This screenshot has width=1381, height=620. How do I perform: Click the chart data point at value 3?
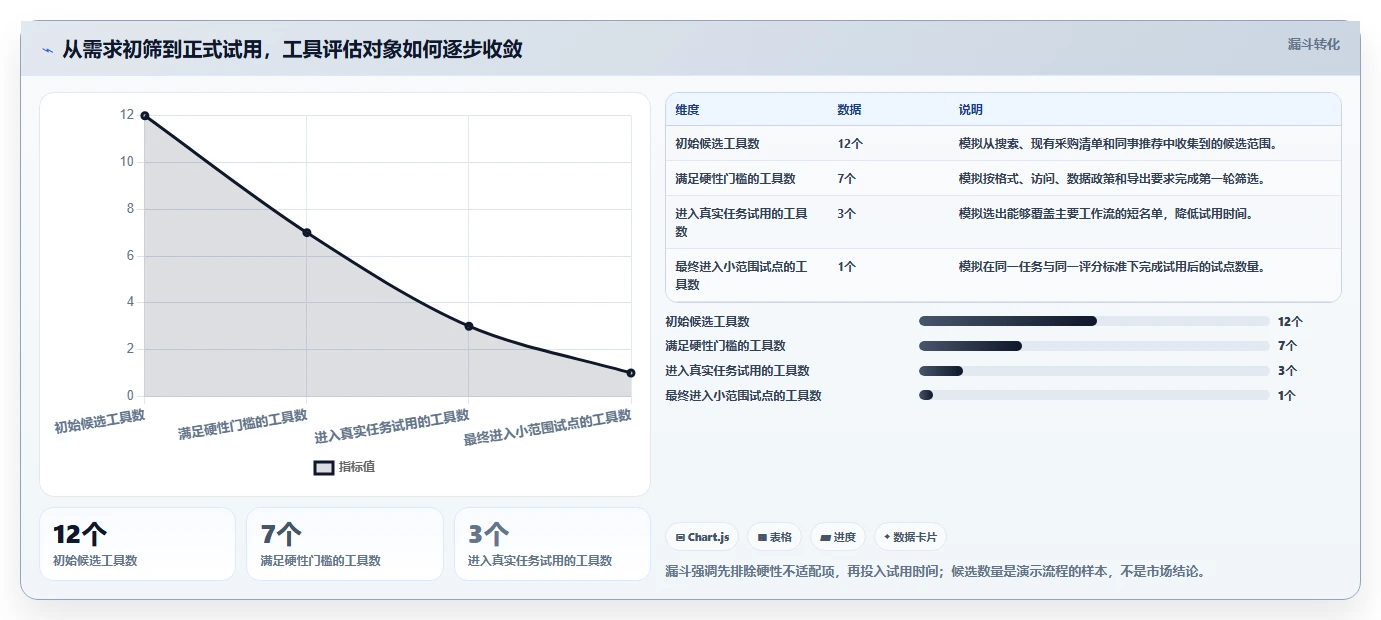(x=468, y=326)
